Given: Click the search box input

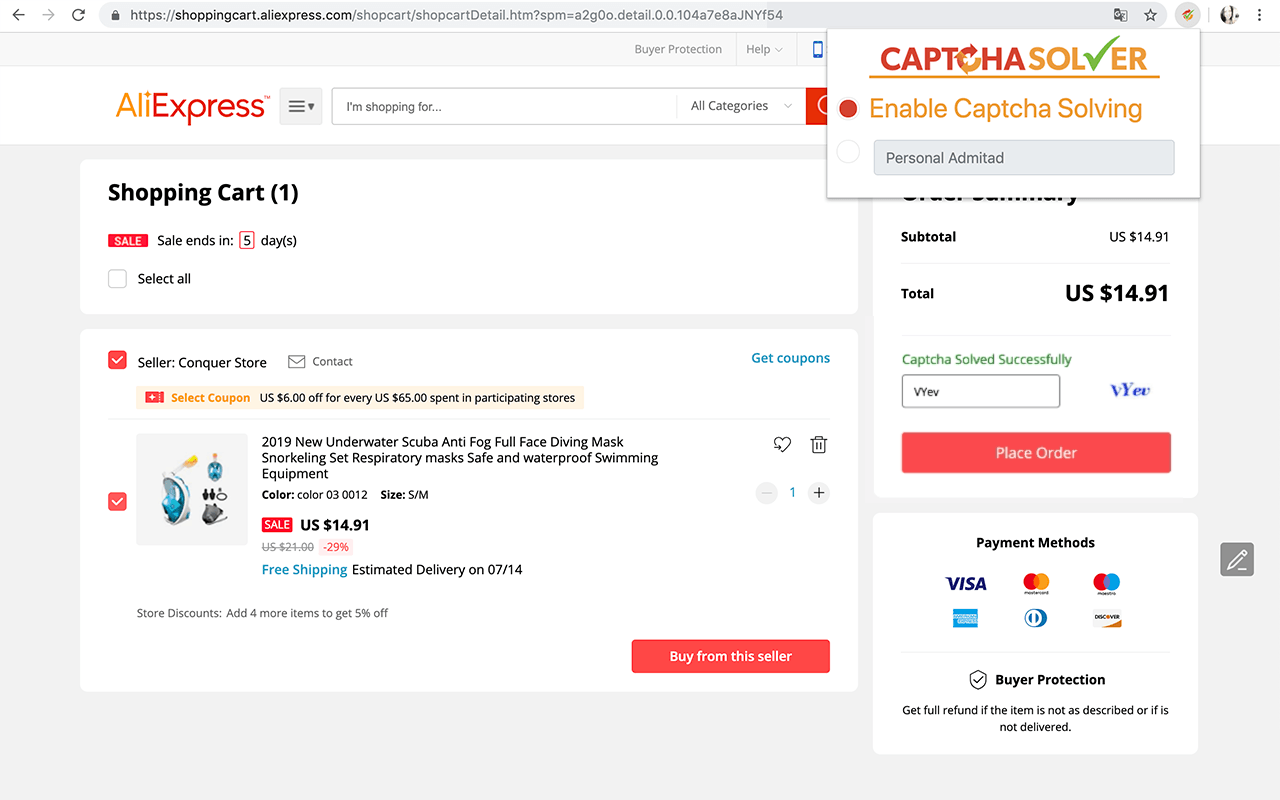Looking at the screenshot, I should click(x=504, y=106).
